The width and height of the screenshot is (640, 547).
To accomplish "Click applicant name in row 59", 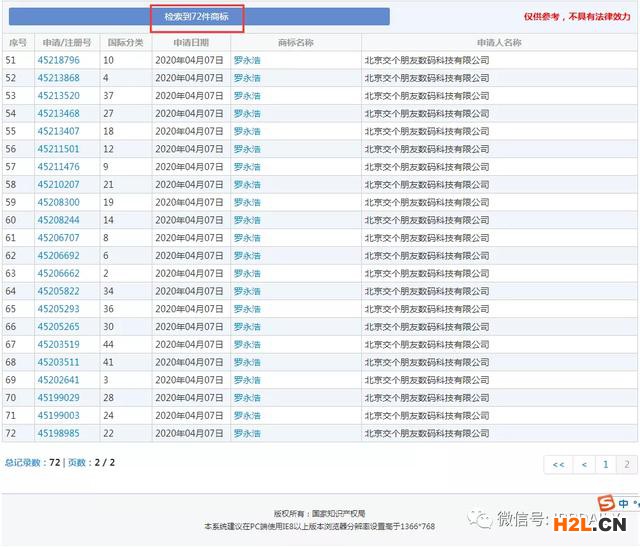I will (427, 202).
